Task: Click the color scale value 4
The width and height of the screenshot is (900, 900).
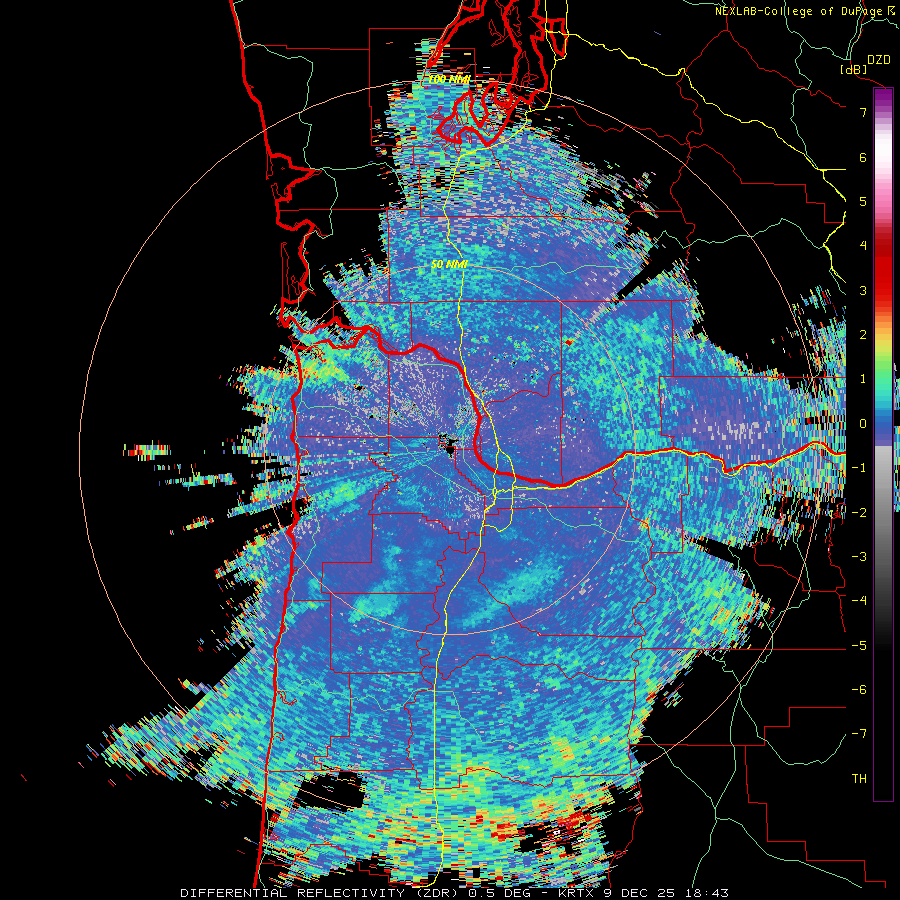Action: pyautogui.click(x=863, y=246)
